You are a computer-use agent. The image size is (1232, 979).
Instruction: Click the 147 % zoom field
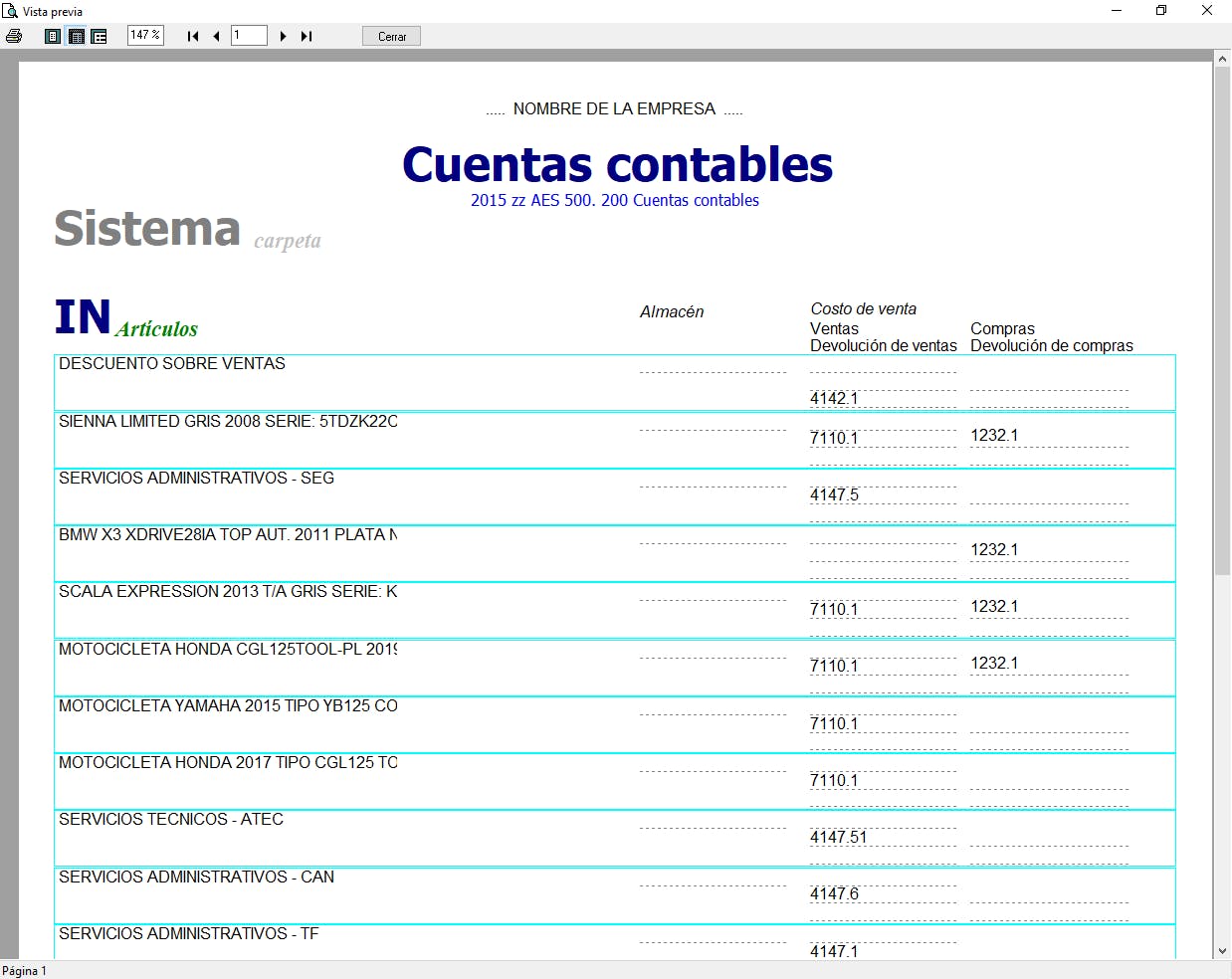[145, 35]
